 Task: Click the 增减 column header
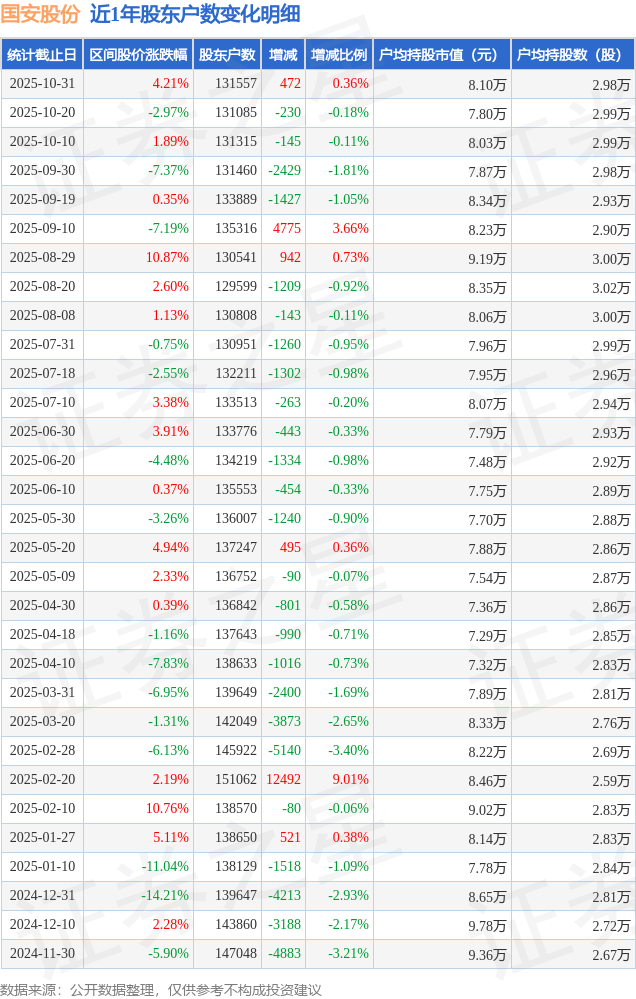[x=283, y=55]
